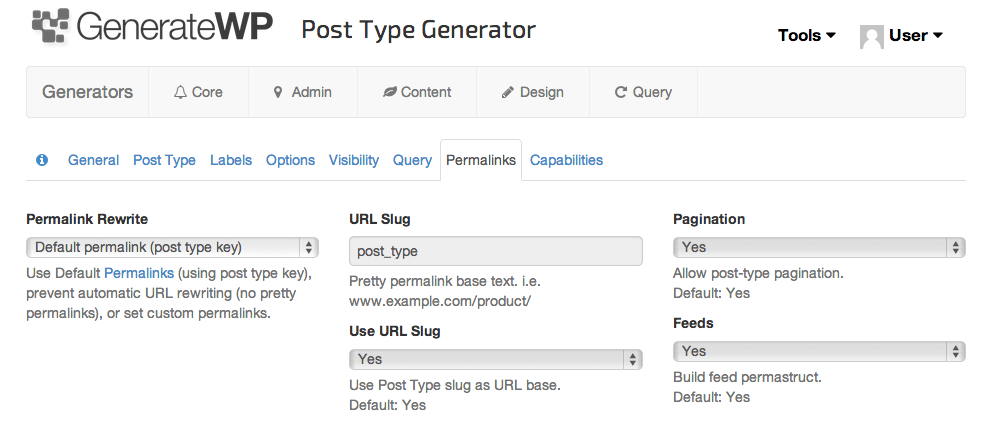Expand the Feeds dropdown
The image size is (1000, 438).
[x=819, y=351]
